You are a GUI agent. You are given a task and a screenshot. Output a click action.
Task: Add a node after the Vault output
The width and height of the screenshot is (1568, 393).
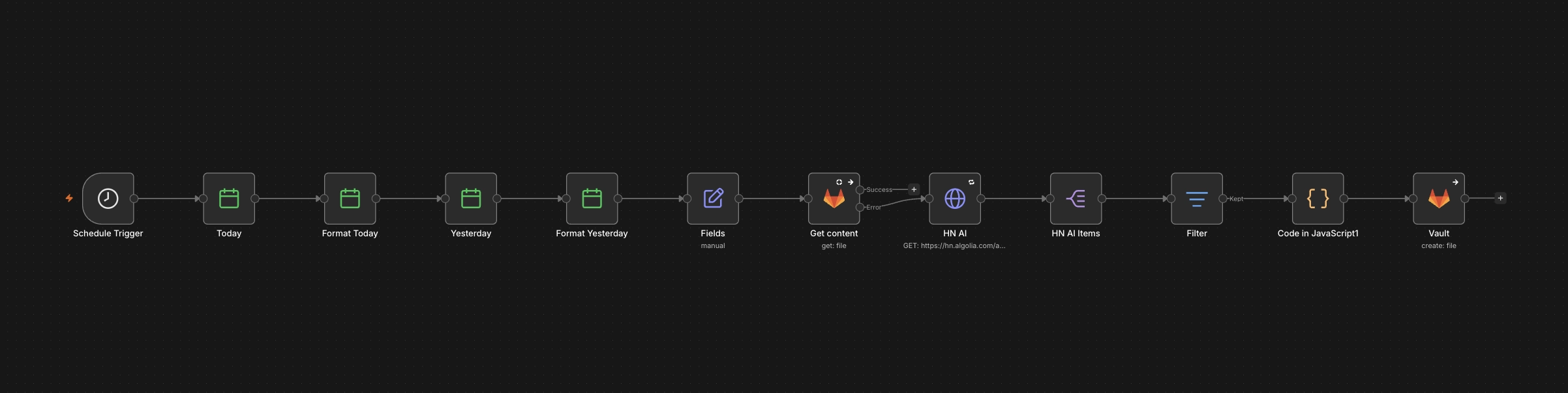pos(1500,198)
